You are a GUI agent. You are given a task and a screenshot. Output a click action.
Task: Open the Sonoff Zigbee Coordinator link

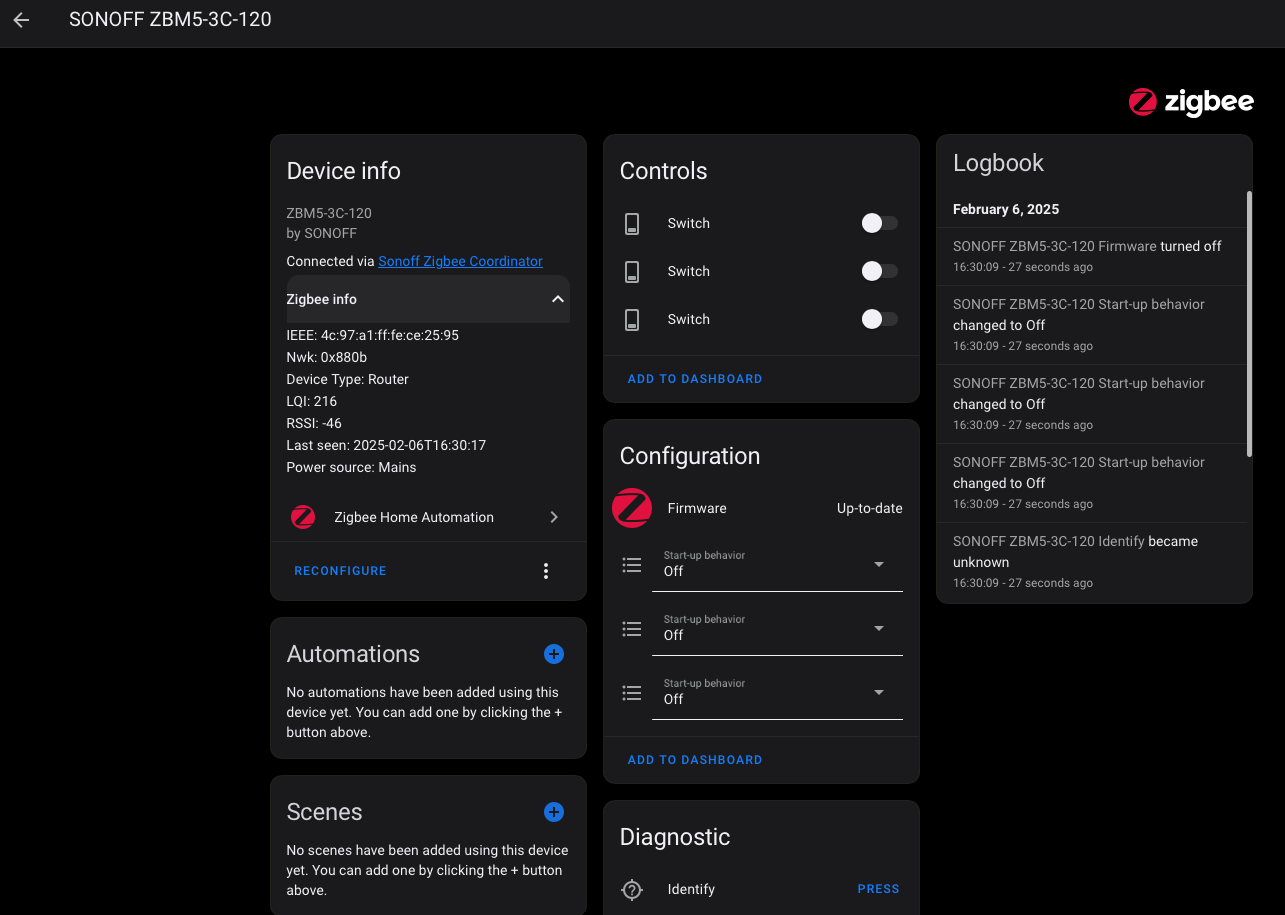click(460, 261)
